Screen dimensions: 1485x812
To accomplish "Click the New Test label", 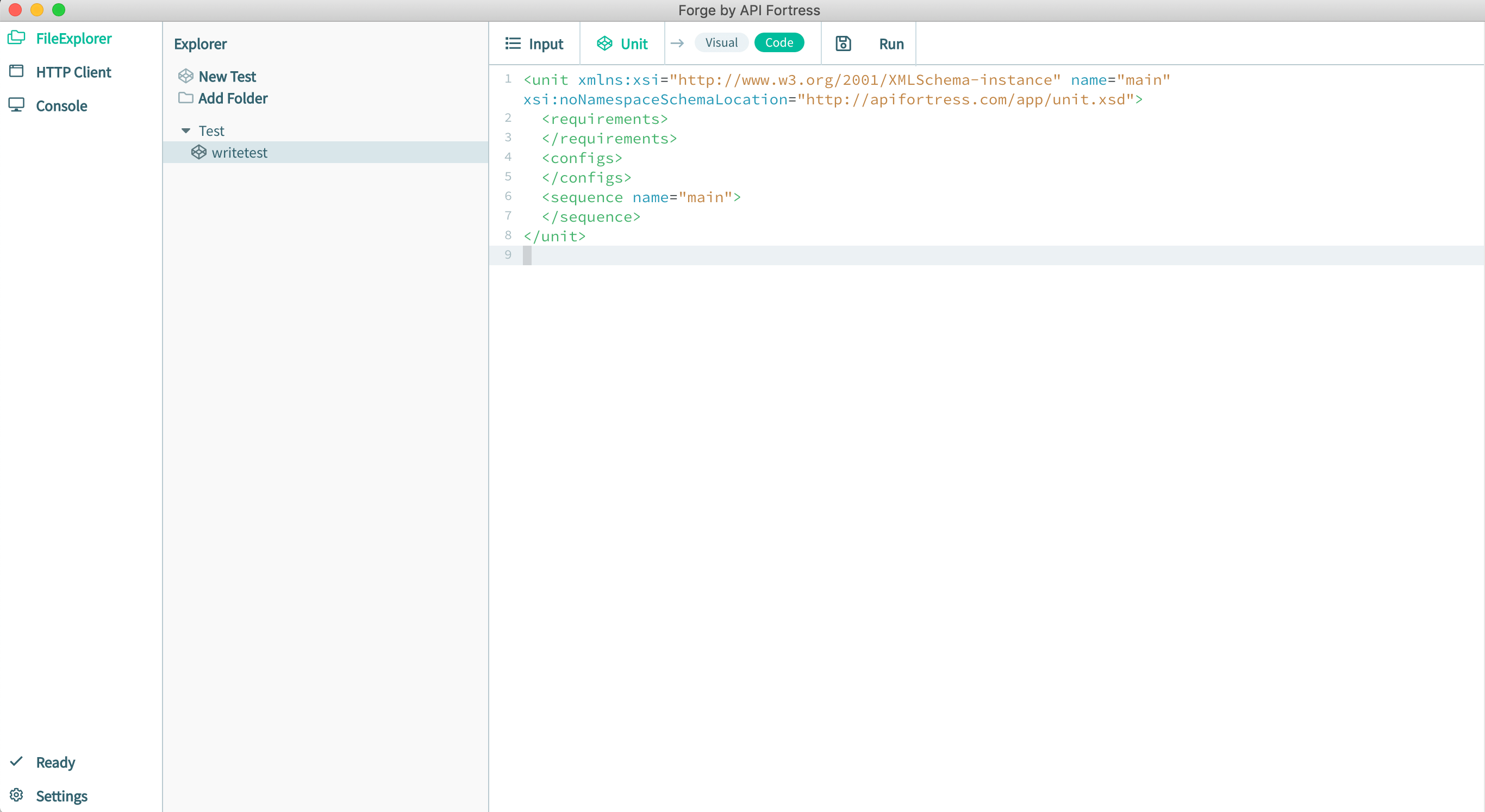I will (228, 76).
